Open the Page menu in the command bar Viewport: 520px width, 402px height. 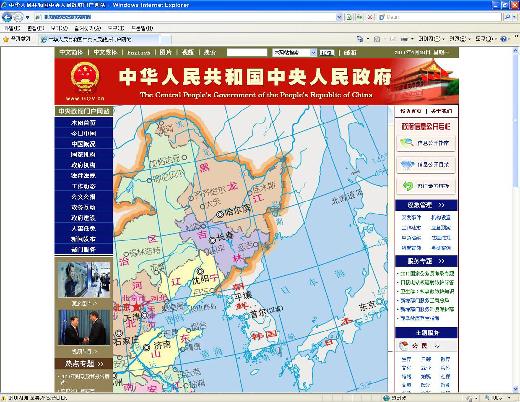[x=431, y=39]
